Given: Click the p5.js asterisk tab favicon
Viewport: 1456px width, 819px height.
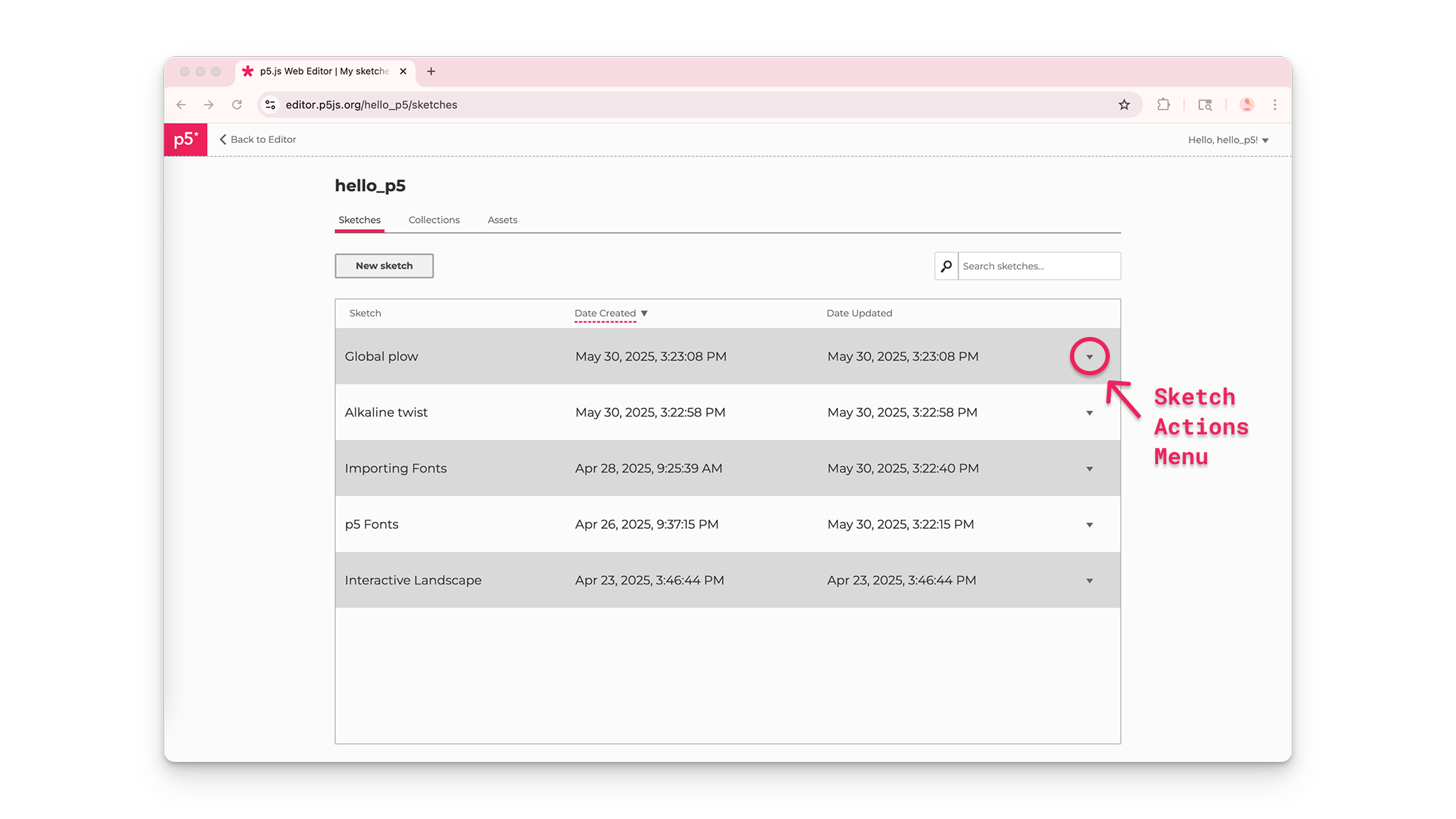Looking at the screenshot, I should pos(247,71).
